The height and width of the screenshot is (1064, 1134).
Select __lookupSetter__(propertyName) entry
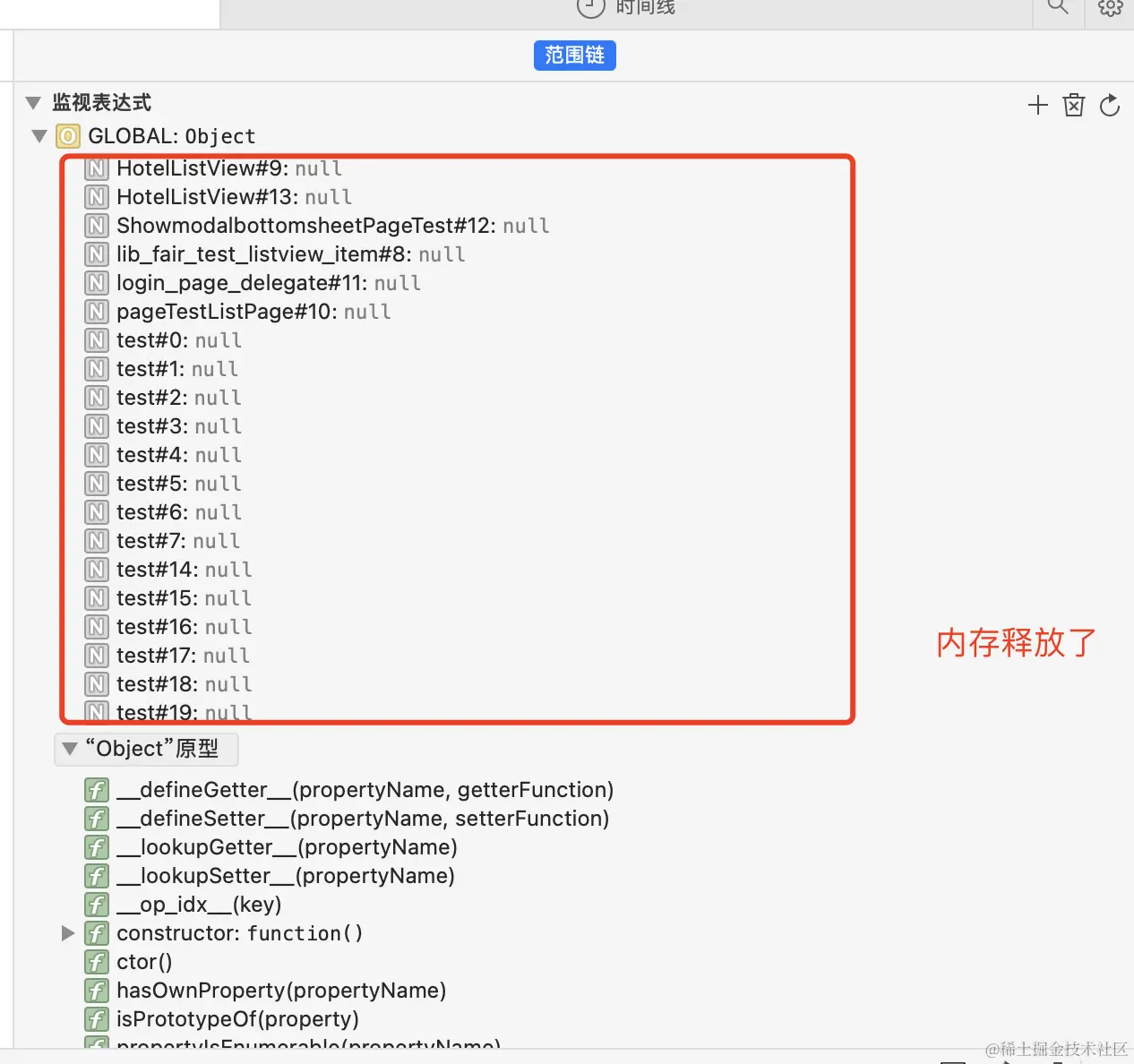click(x=270, y=876)
